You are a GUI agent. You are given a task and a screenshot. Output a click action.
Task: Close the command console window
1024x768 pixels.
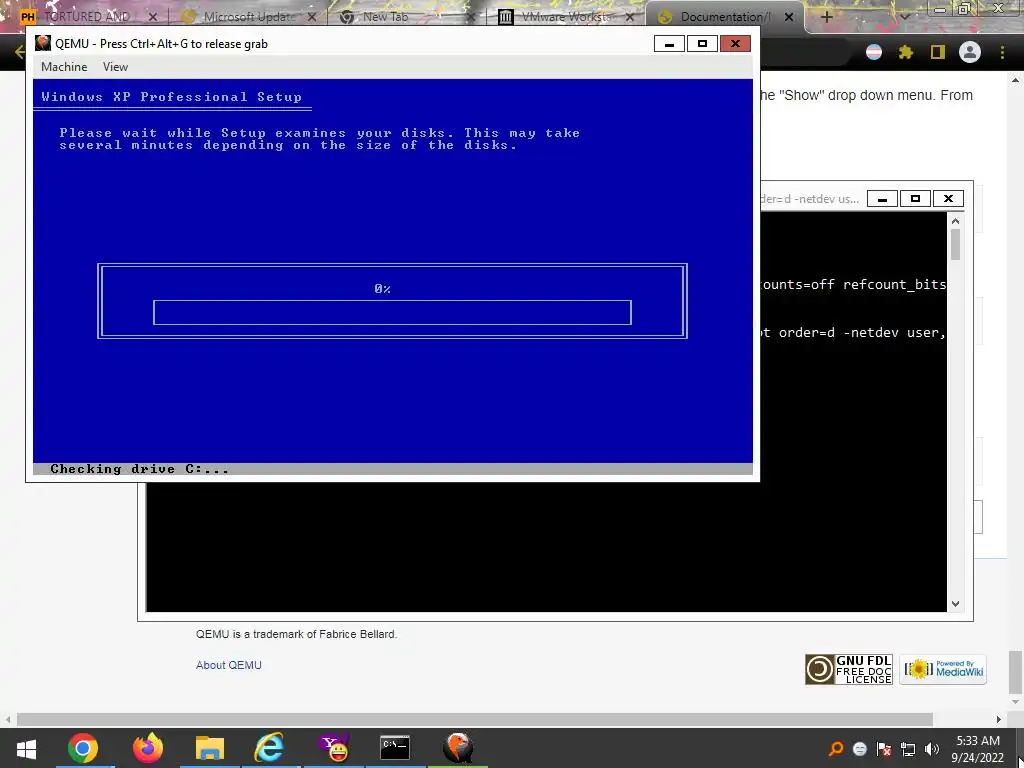tap(948, 199)
